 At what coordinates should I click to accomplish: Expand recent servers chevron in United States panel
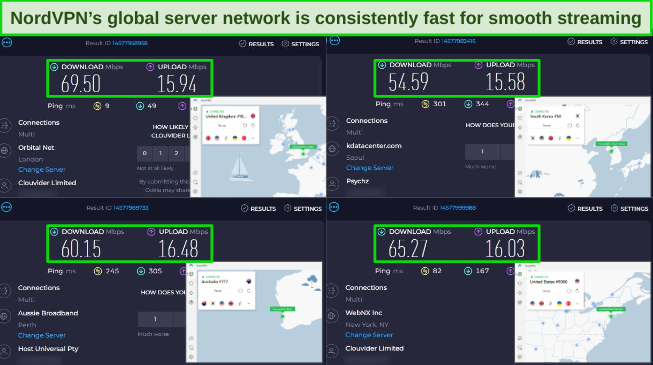(x=577, y=304)
